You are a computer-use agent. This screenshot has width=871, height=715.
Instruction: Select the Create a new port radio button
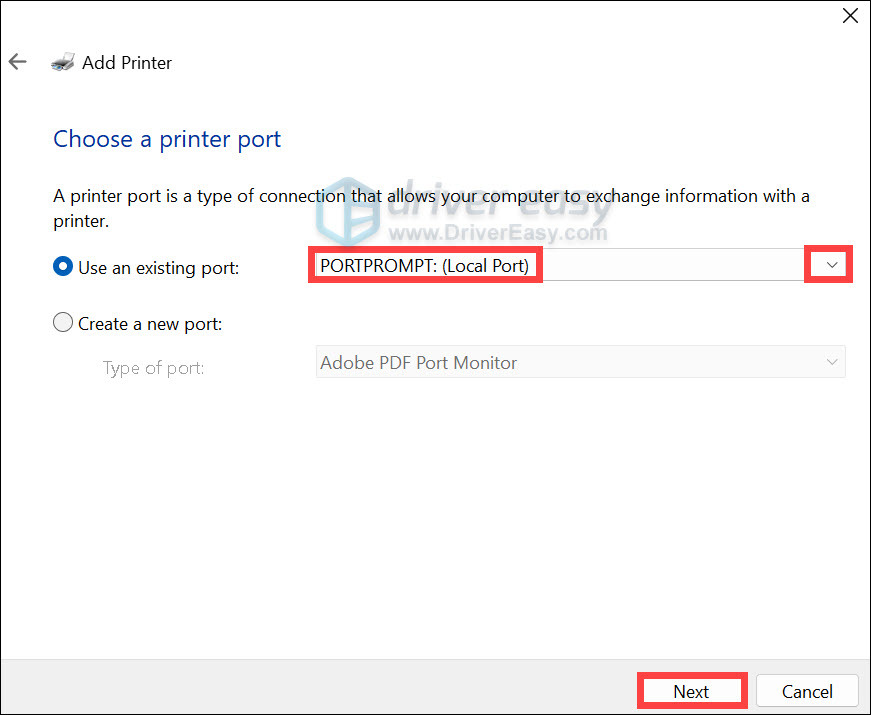click(63, 323)
